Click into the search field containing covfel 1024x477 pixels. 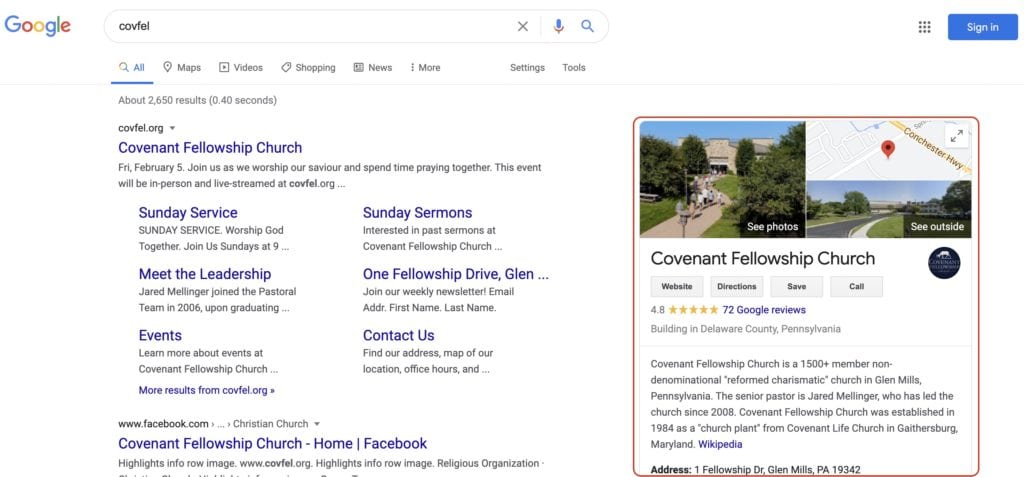tap(313, 26)
